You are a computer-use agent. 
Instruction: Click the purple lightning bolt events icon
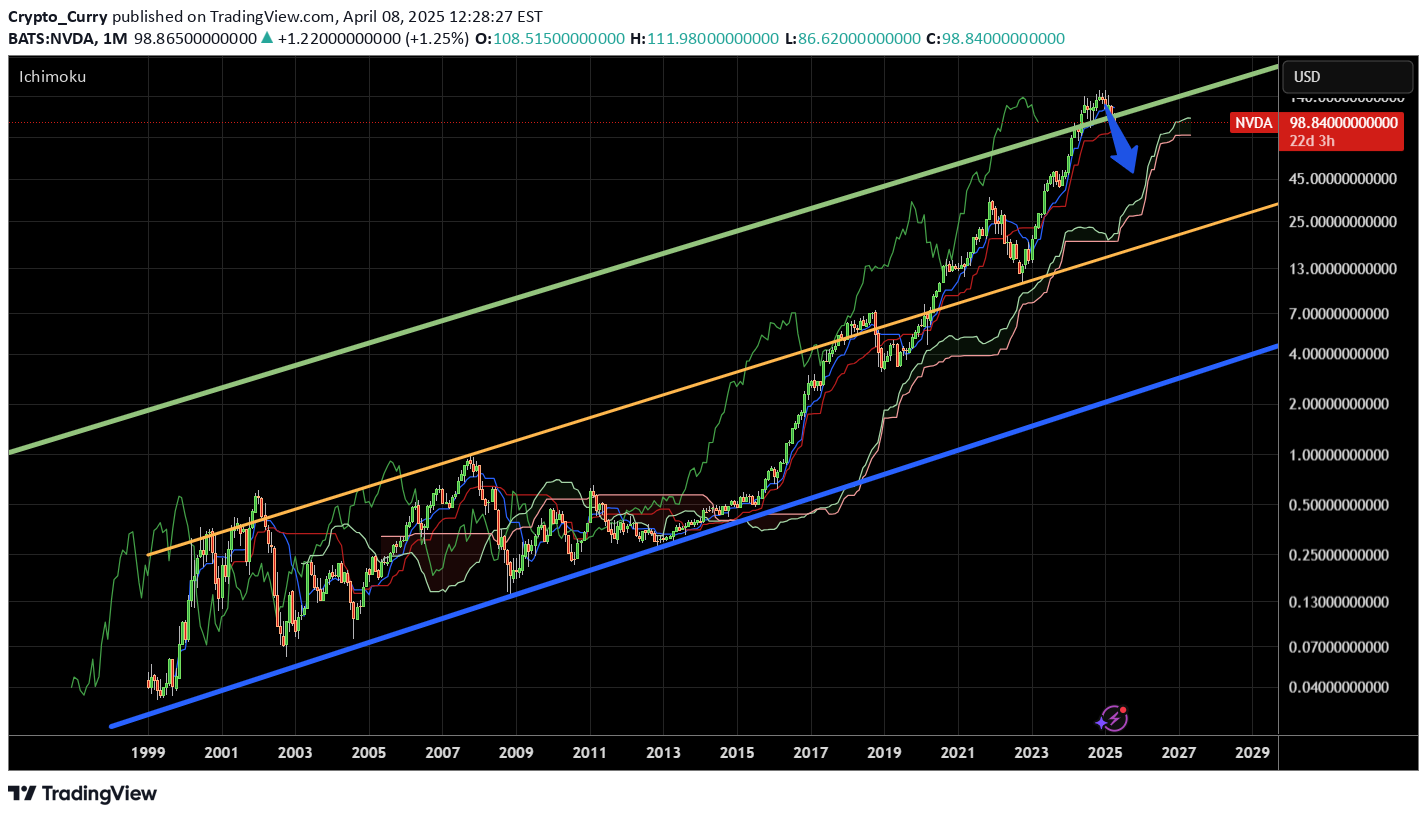(1111, 718)
